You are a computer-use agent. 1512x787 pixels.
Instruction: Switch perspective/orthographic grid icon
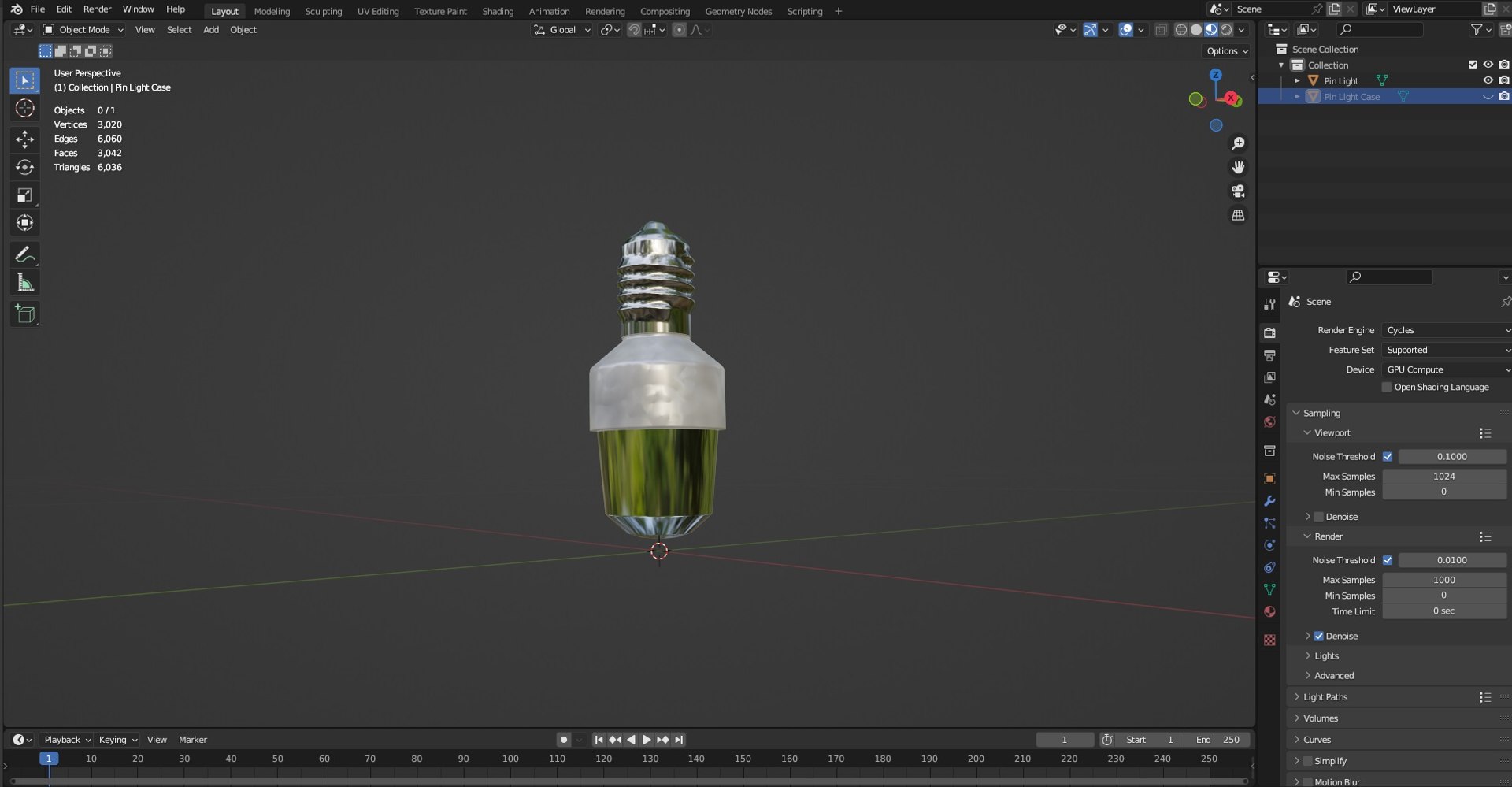point(1238,215)
